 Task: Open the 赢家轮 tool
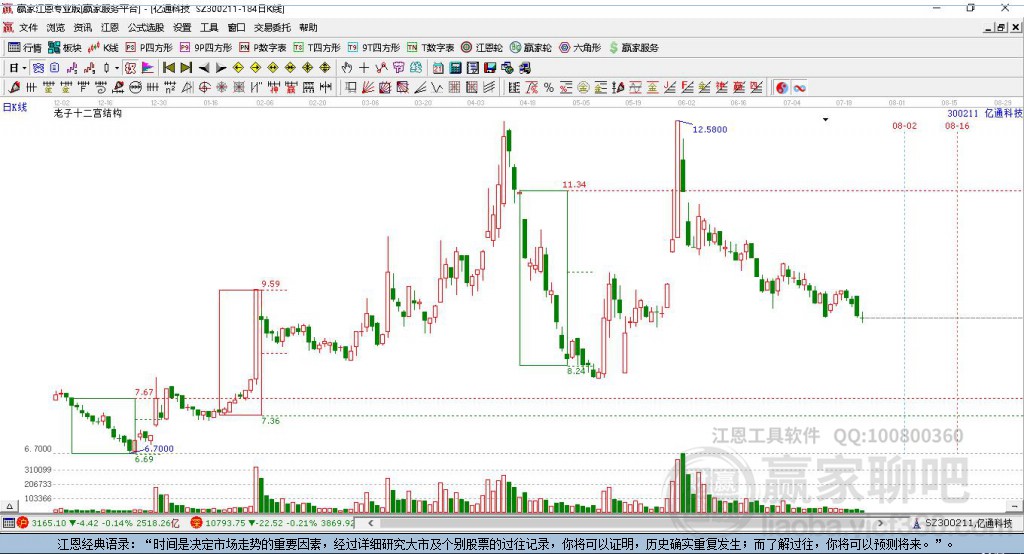point(531,48)
